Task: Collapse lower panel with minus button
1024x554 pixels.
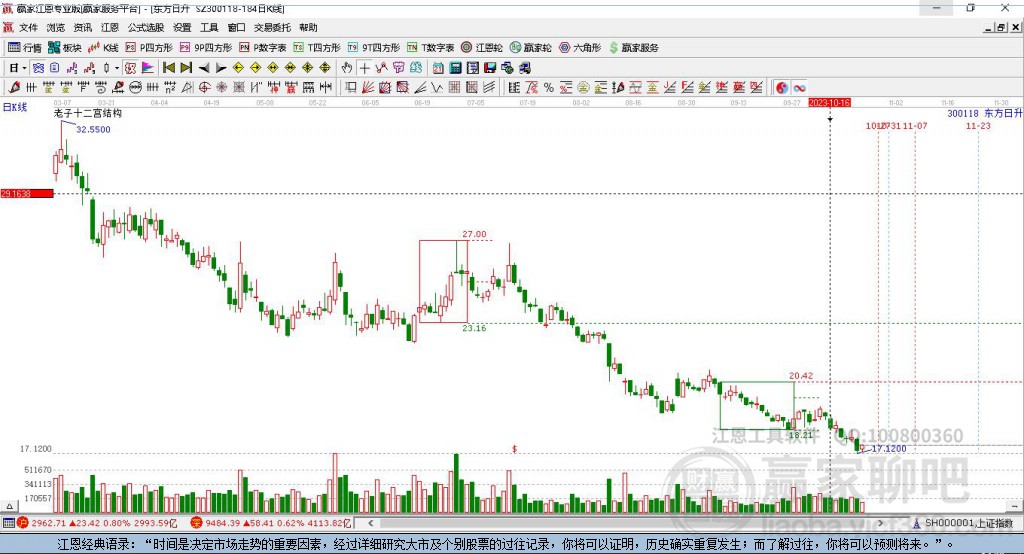Action: (x=1014, y=506)
